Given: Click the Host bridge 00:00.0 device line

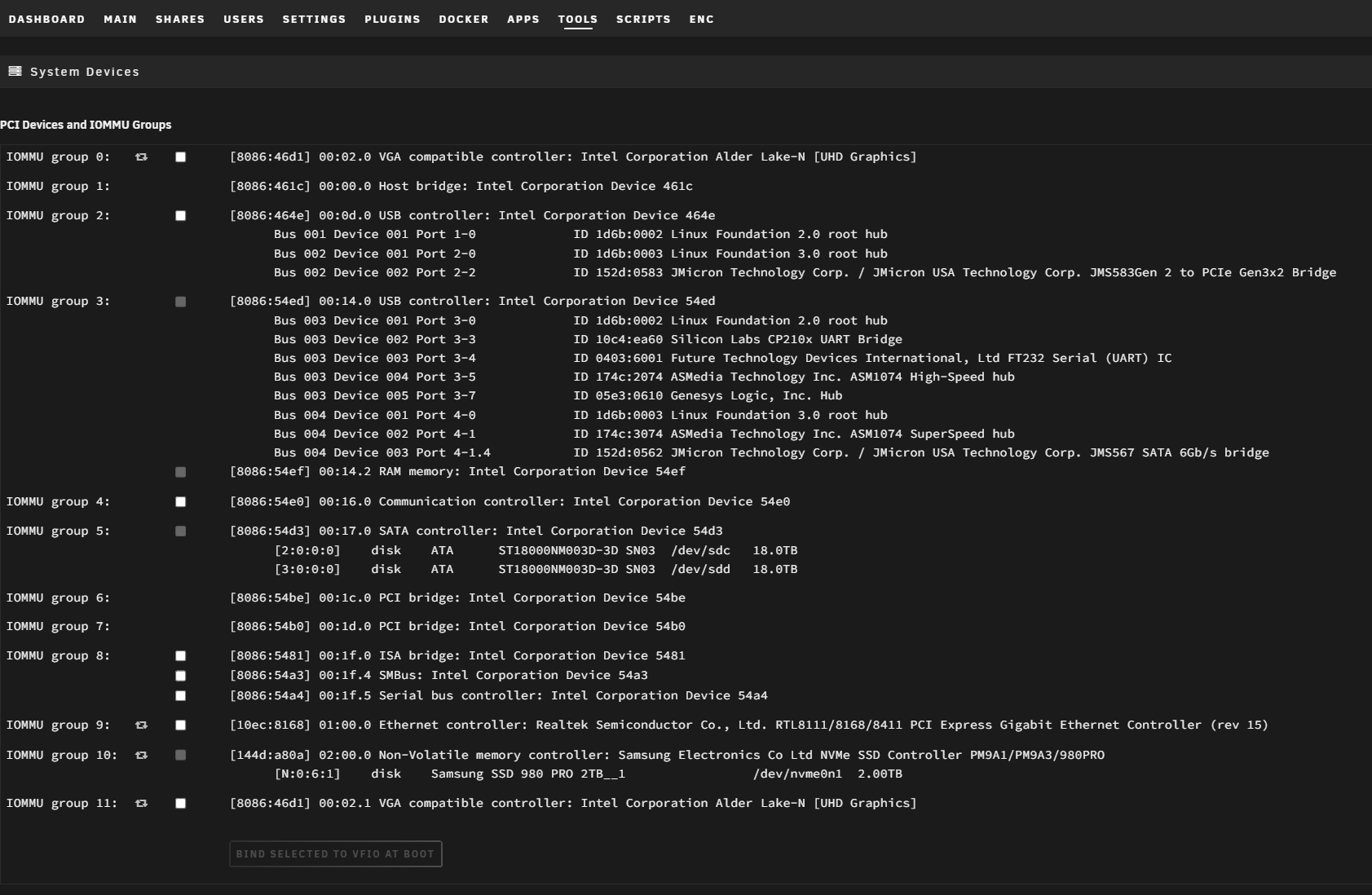Looking at the screenshot, I should pyautogui.click(x=461, y=187).
